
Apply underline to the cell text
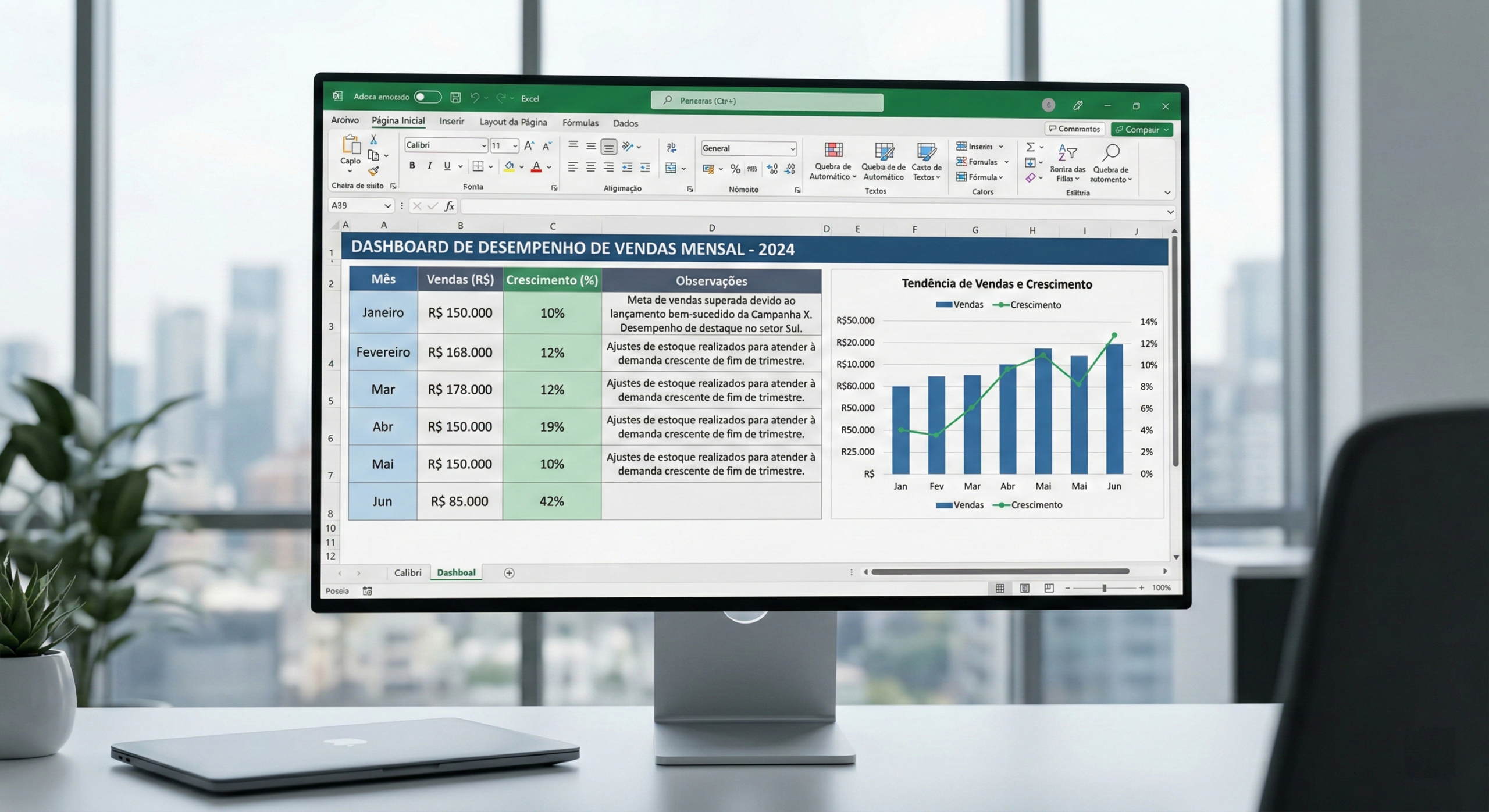[446, 166]
